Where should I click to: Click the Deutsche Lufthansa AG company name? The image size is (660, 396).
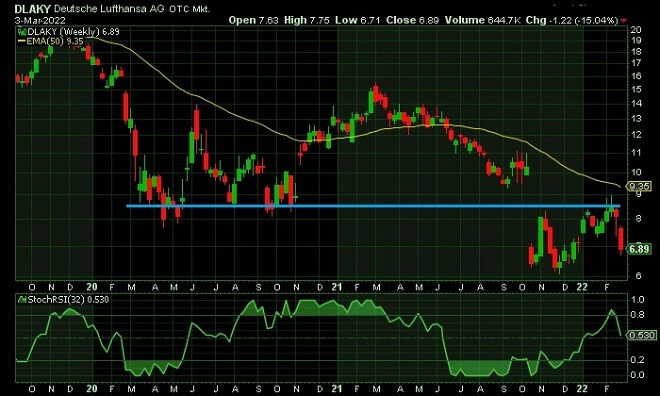(110, 9)
